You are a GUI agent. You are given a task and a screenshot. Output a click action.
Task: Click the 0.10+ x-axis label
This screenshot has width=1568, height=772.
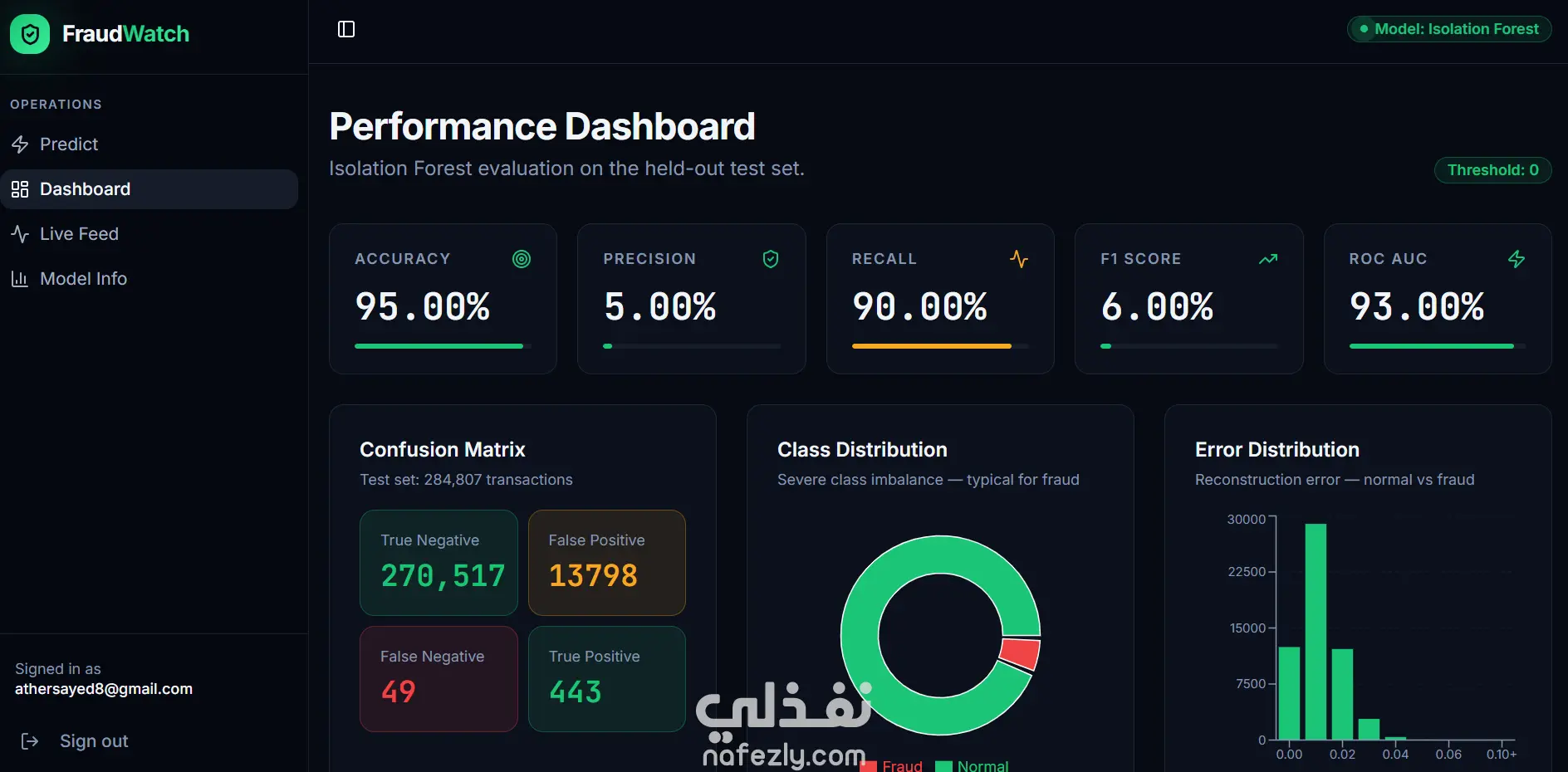(1502, 755)
